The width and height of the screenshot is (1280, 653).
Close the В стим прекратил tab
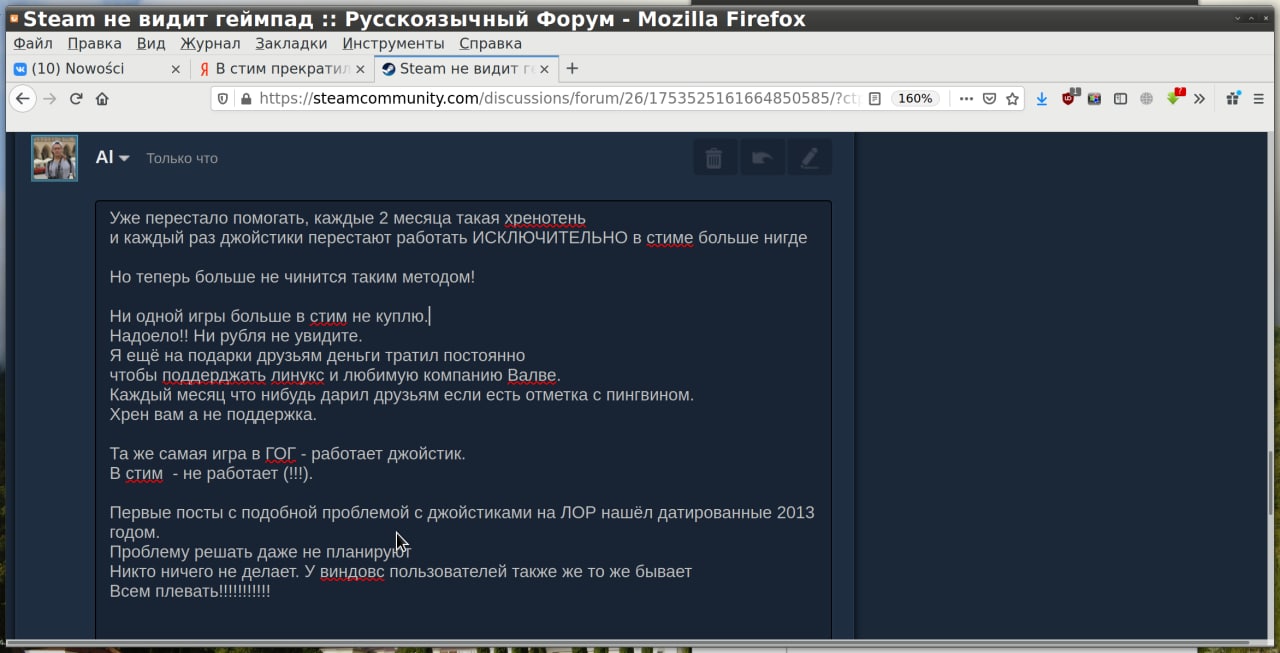360,69
